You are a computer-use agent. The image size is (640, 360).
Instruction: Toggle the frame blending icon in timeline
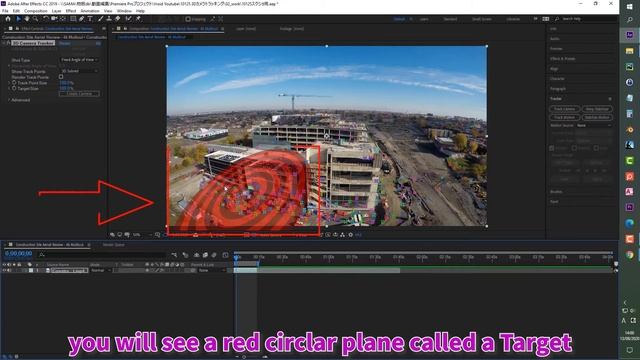(205, 255)
